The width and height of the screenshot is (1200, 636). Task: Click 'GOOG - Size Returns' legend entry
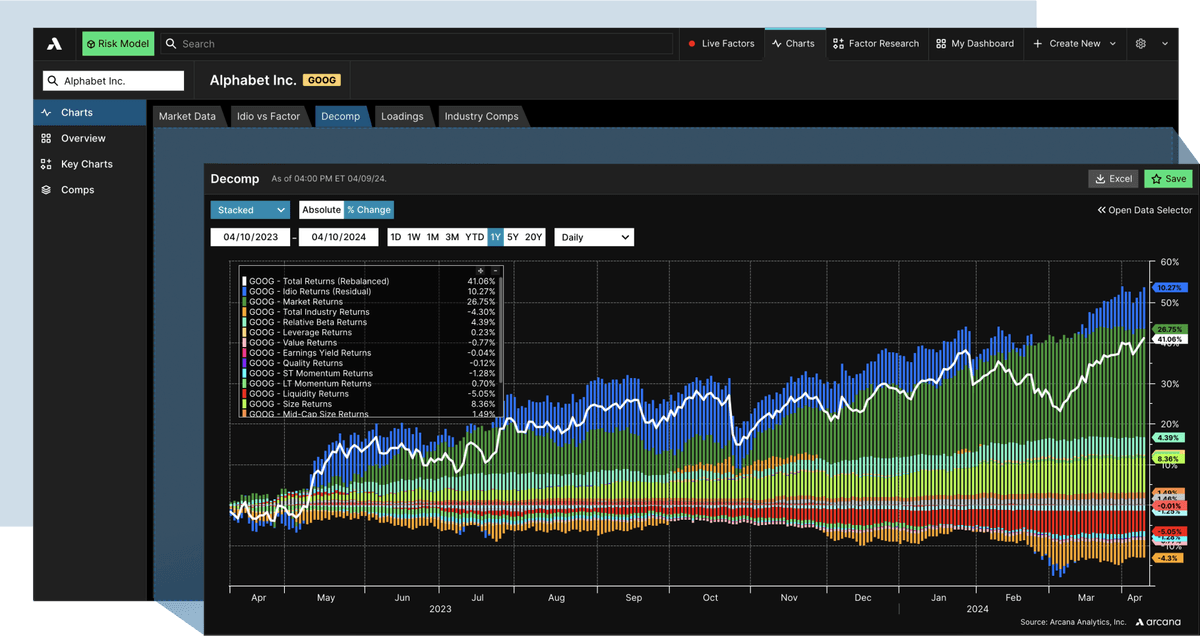290,404
